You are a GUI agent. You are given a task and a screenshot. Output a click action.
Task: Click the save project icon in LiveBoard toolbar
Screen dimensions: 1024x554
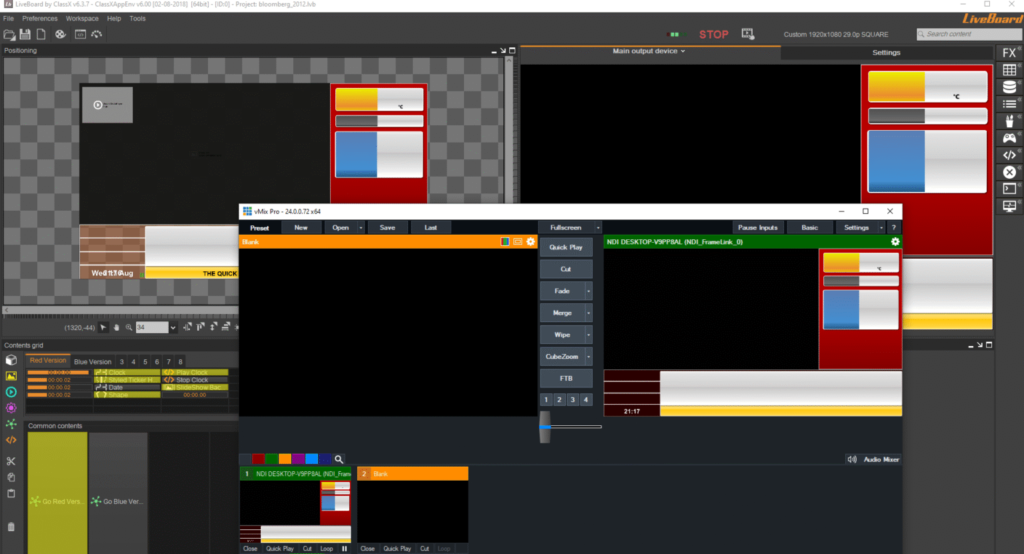25,35
